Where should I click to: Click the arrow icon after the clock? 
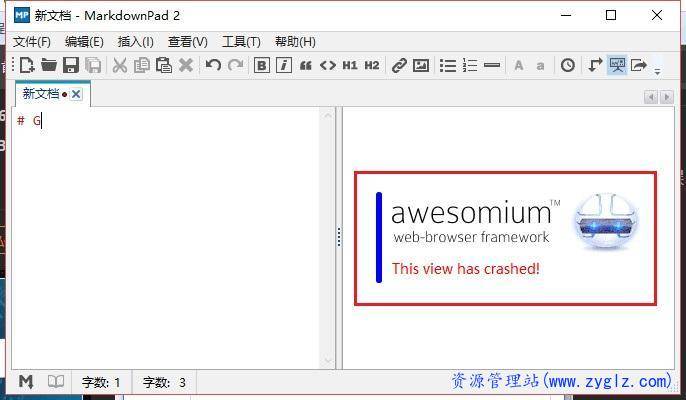point(595,66)
